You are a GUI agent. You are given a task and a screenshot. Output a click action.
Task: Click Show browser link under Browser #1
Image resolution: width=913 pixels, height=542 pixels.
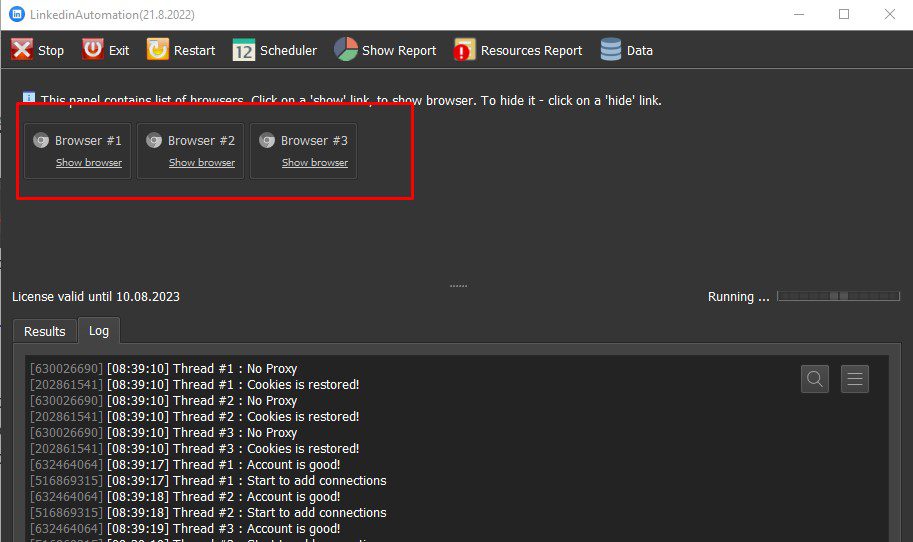(x=89, y=163)
